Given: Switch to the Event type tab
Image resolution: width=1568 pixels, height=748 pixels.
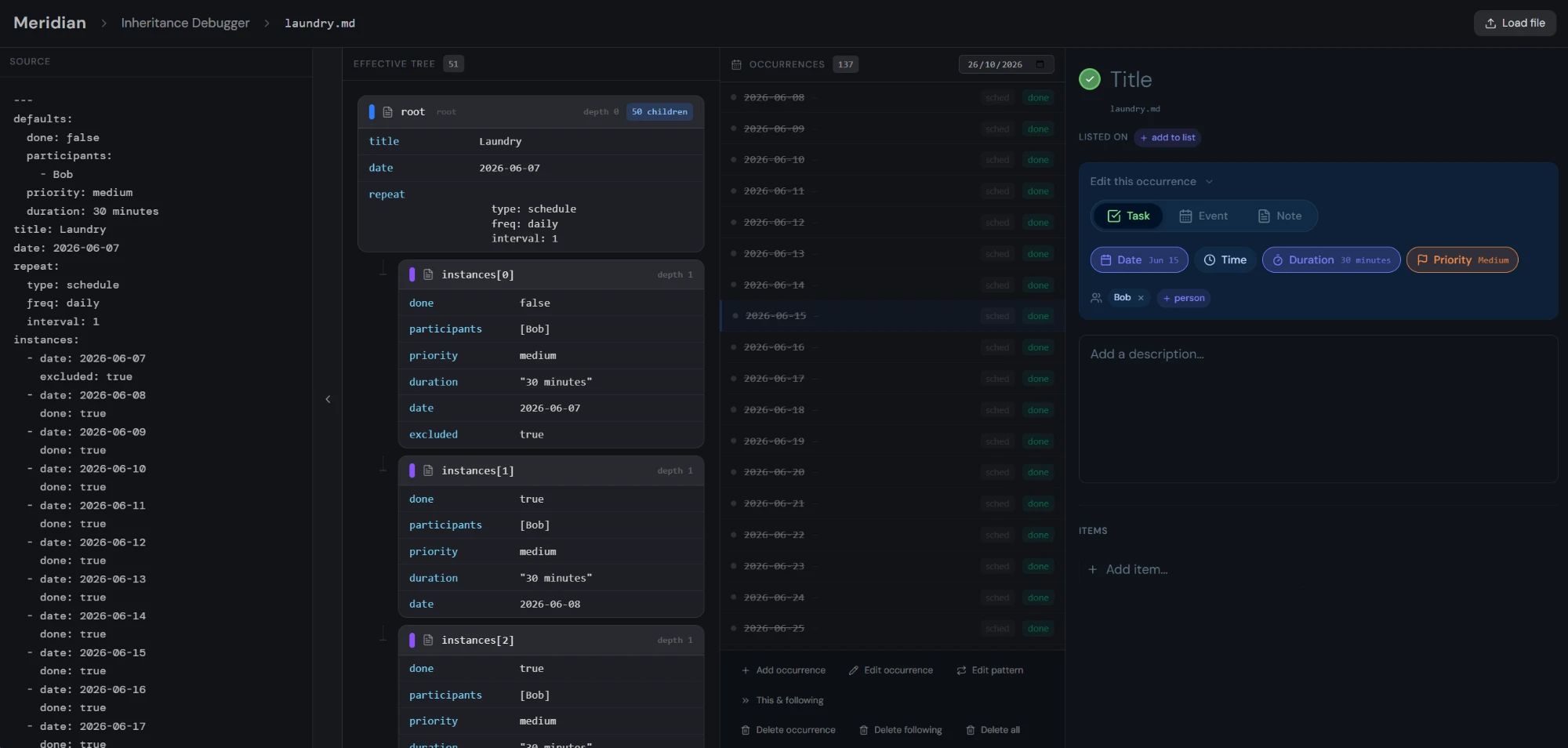Looking at the screenshot, I should tap(1203, 216).
